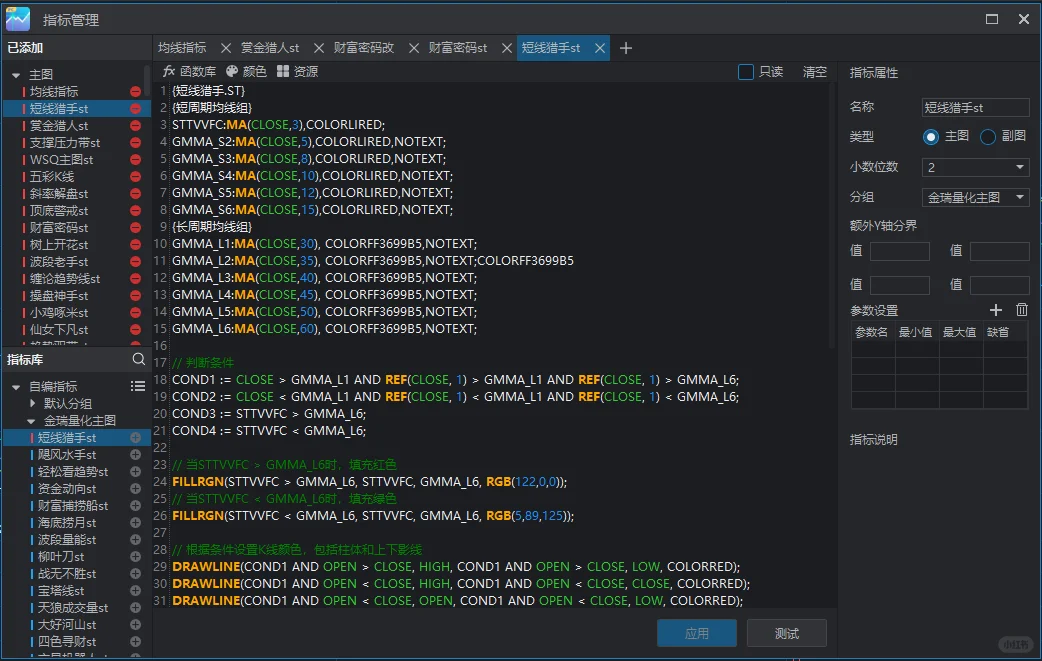Screen dimensions: 1042x661
Task: Click the 测试 test button
Action: click(x=787, y=633)
